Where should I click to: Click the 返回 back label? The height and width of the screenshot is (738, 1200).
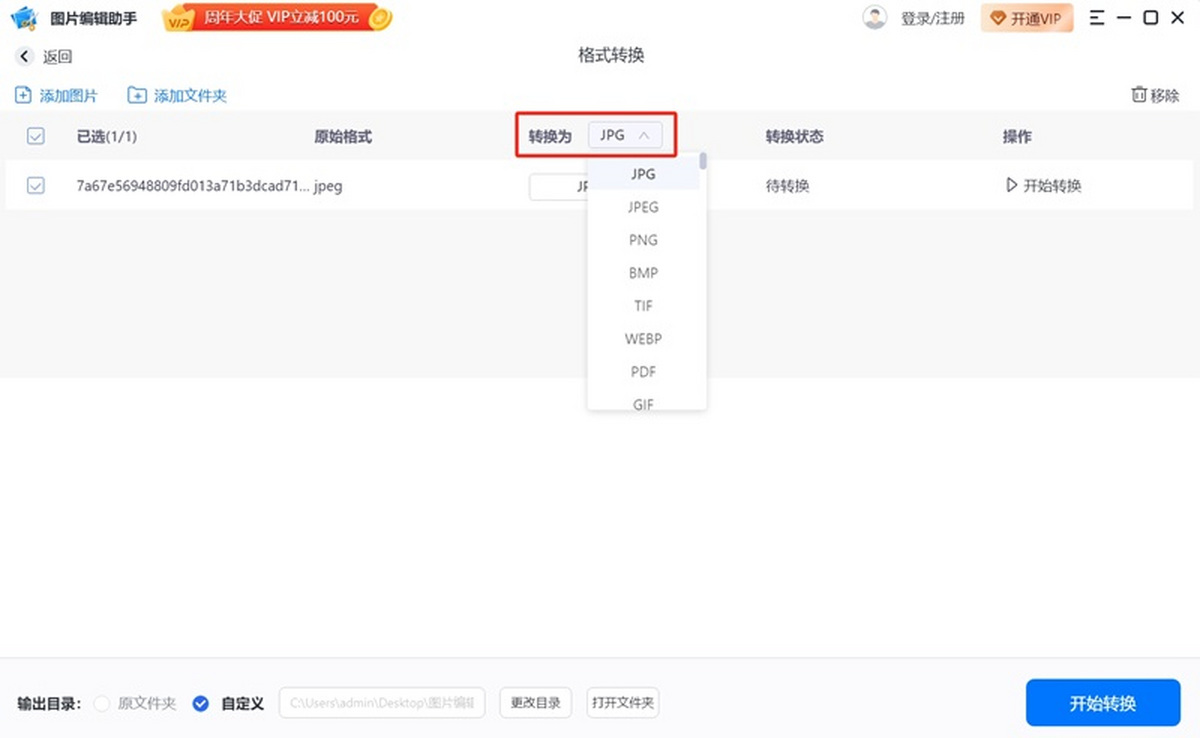coord(58,57)
